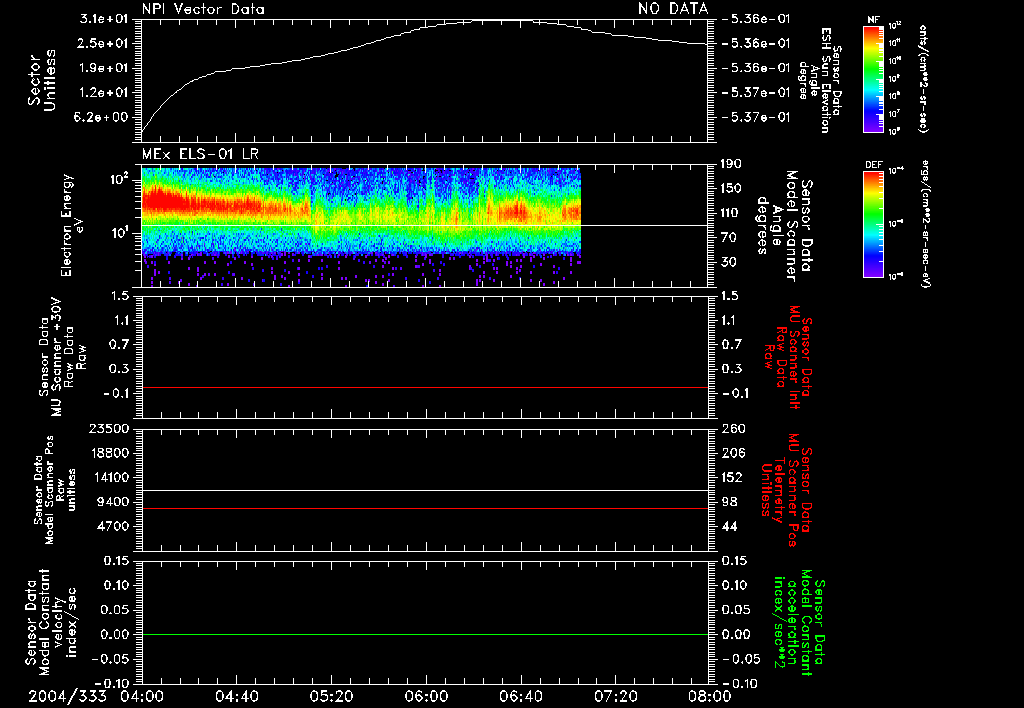Click the '98' telemetry tick value
This screenshot has height=708, width=1024.
tap(729, 502)
